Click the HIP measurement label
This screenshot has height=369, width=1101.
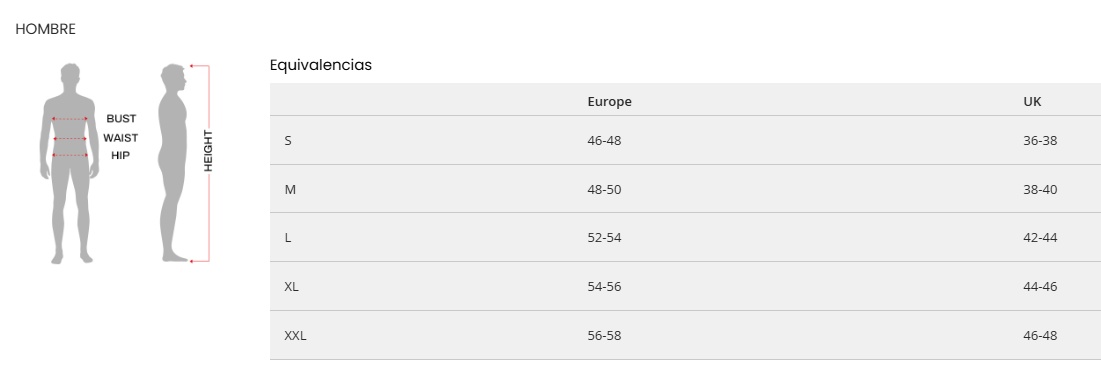pos(121,156)
